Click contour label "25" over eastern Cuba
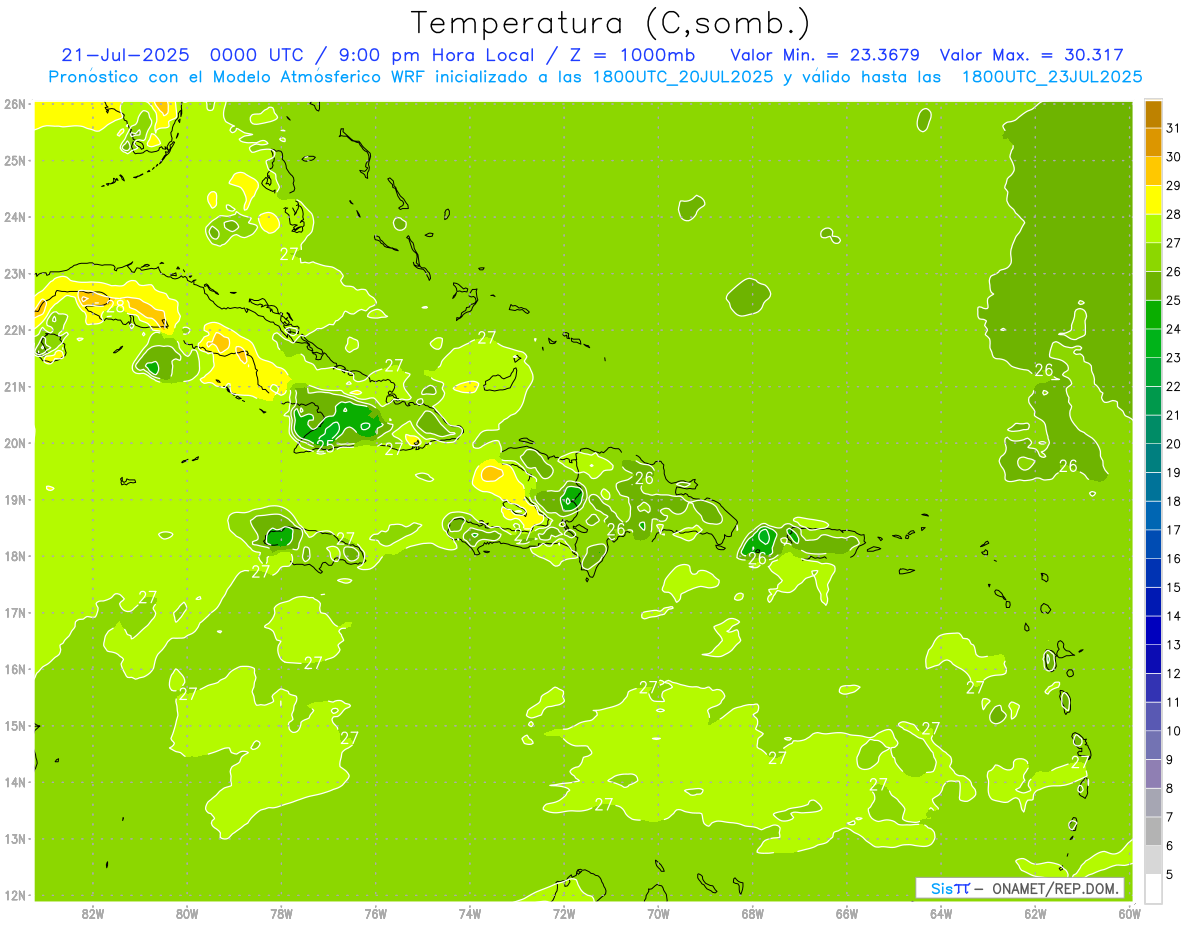Image resolution: width=1200 pixels, height=927 pixels. (x=325, y=446)
